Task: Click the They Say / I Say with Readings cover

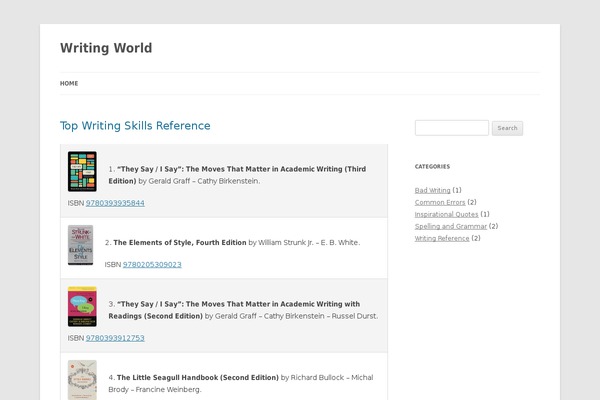Action: coord(82,307)
